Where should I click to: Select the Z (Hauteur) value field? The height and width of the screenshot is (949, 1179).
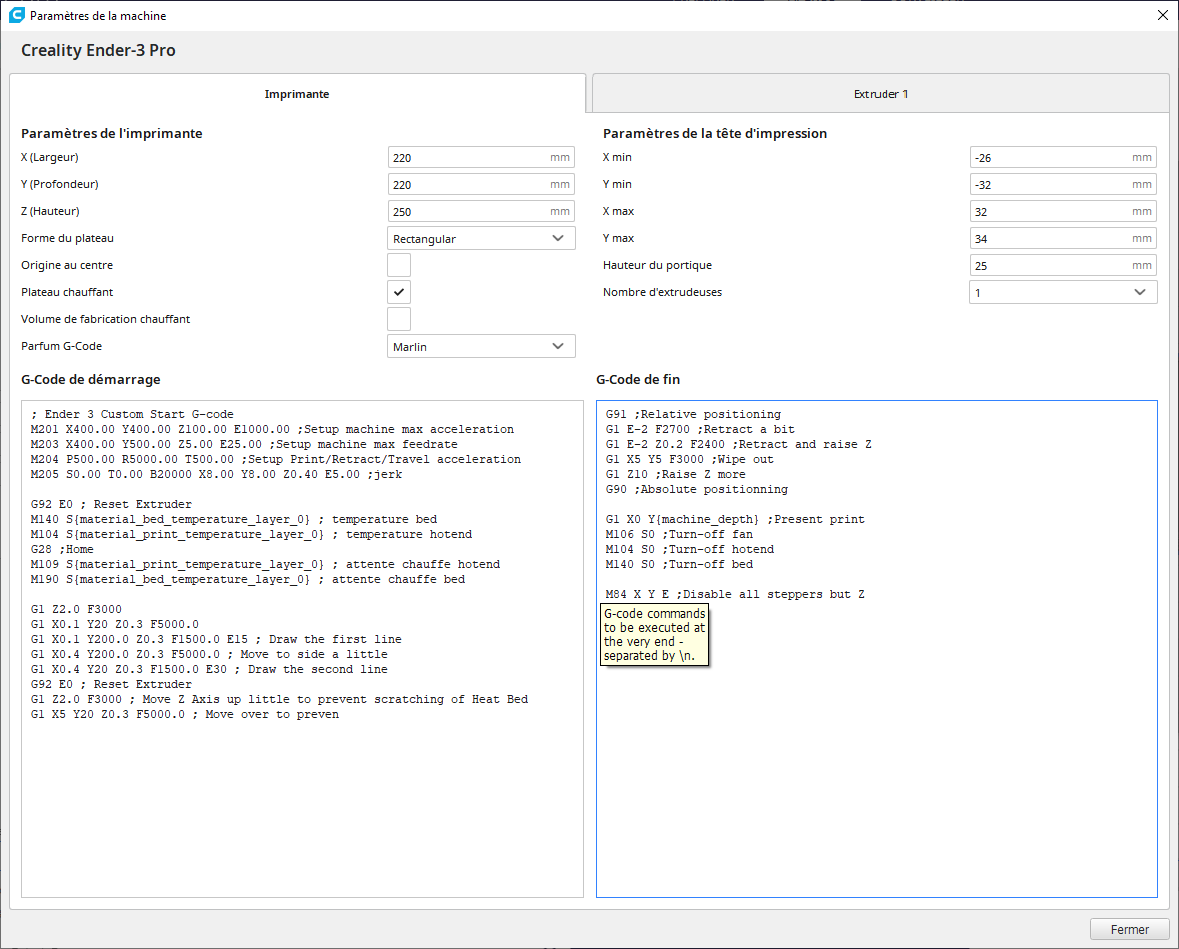pos(481,211)
